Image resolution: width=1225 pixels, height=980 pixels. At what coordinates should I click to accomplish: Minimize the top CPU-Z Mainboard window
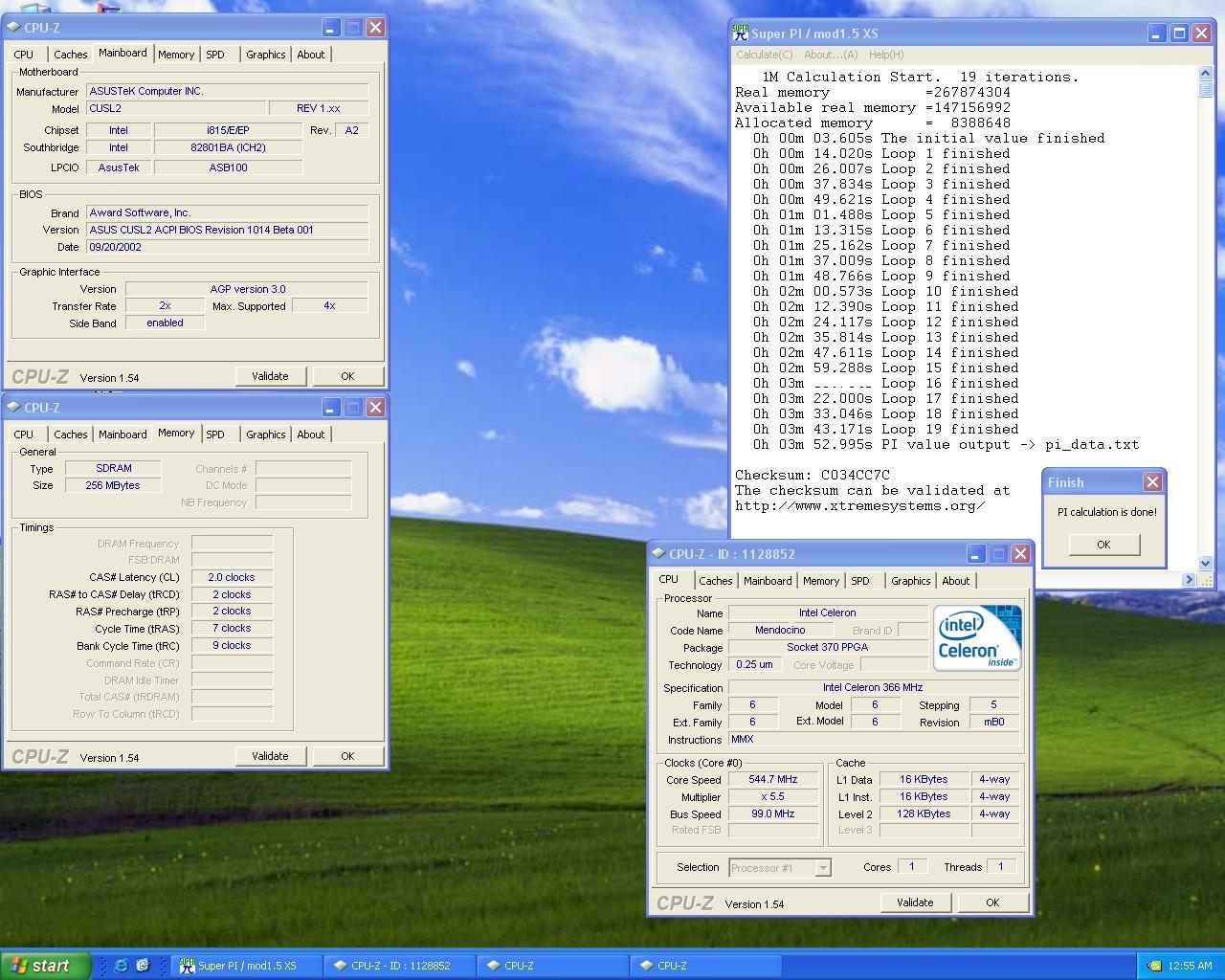[x=330, y=28]
